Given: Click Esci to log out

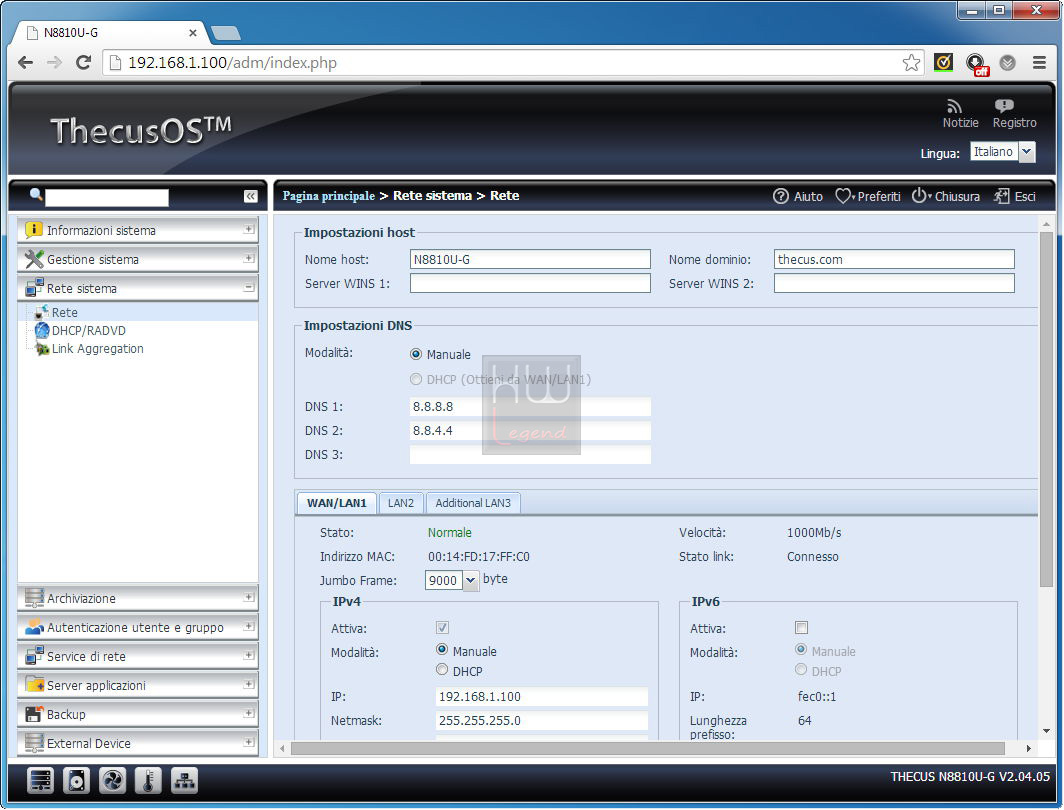Looking at the screenshot, I should [x=1014, y=196].
